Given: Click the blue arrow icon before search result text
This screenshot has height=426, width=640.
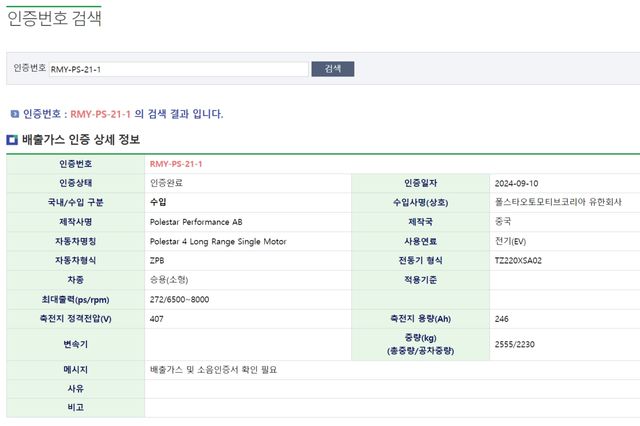Looking at the screenshot, I should [x=14, y=114].
